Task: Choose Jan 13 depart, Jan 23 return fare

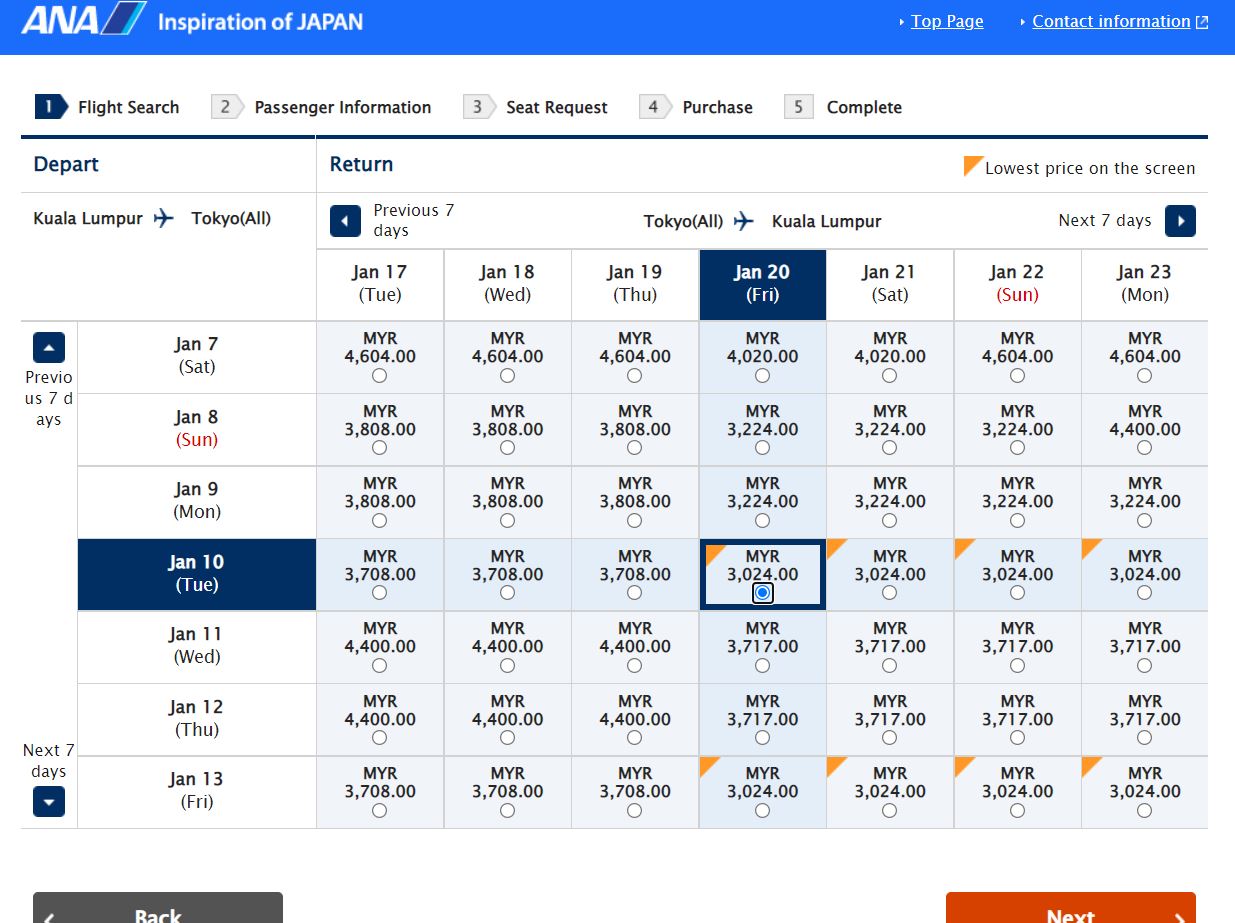Action: tap(1145, 811)
